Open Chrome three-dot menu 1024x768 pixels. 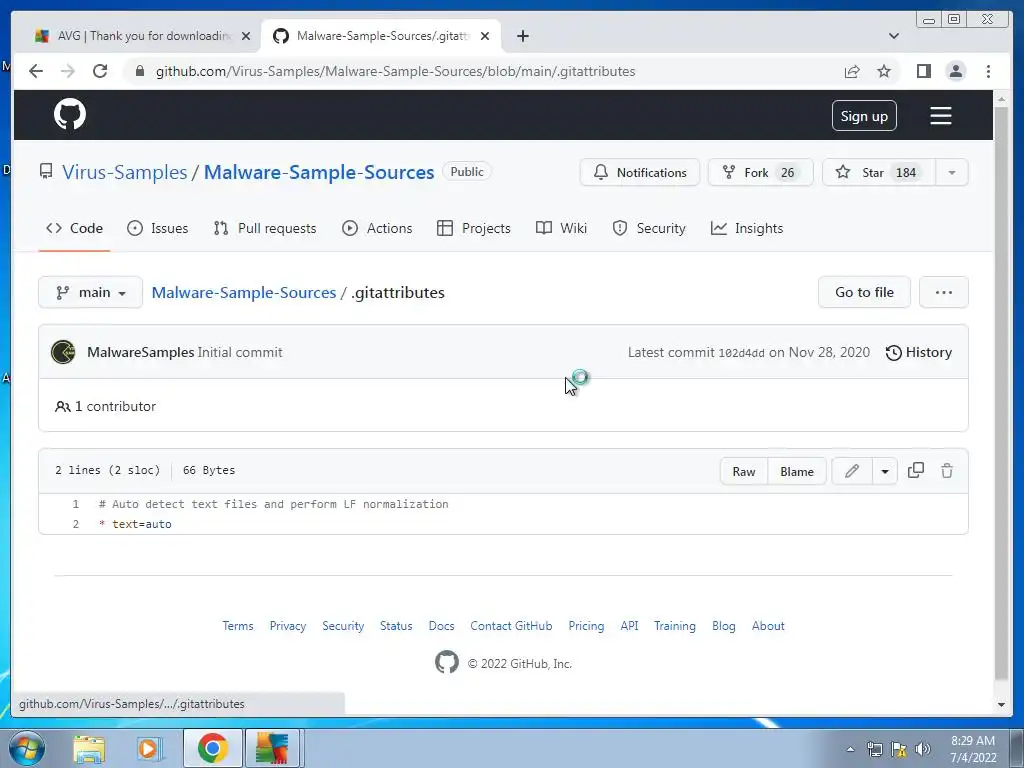pyautogui.click(x=988, y=71)
